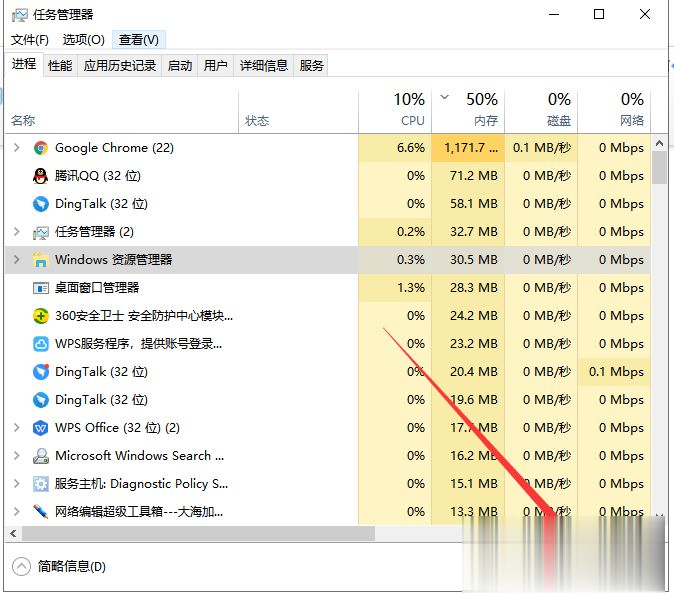Click the horizontal scrollbar thumb
The image size is (674, 600).
(199, 534)
